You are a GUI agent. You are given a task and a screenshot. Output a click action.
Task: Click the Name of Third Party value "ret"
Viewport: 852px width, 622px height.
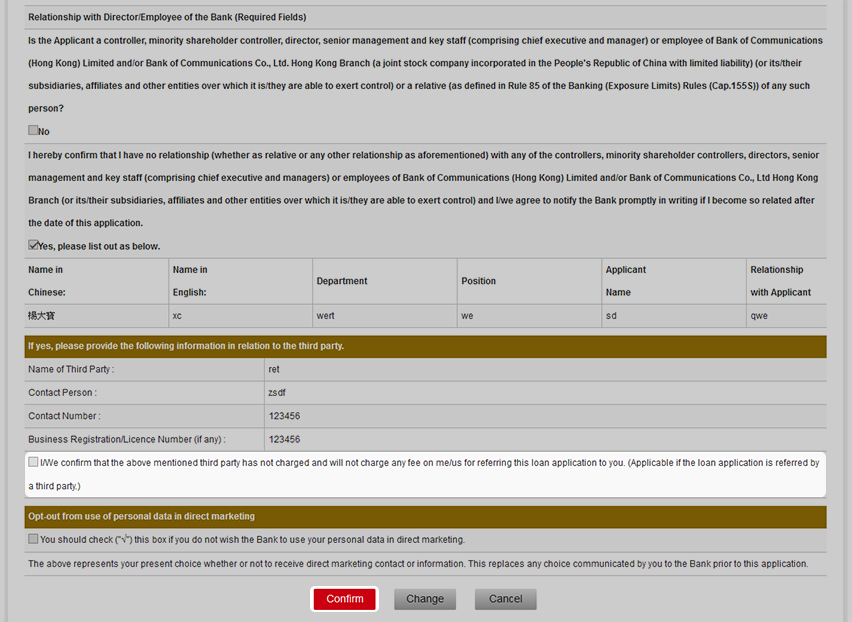[274, 369]
